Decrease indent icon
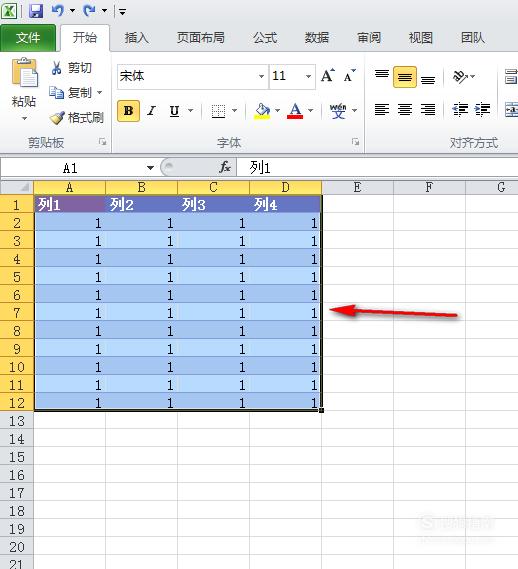Image resolution: width=518 pixels, height=569 pixels. point(460,109)
